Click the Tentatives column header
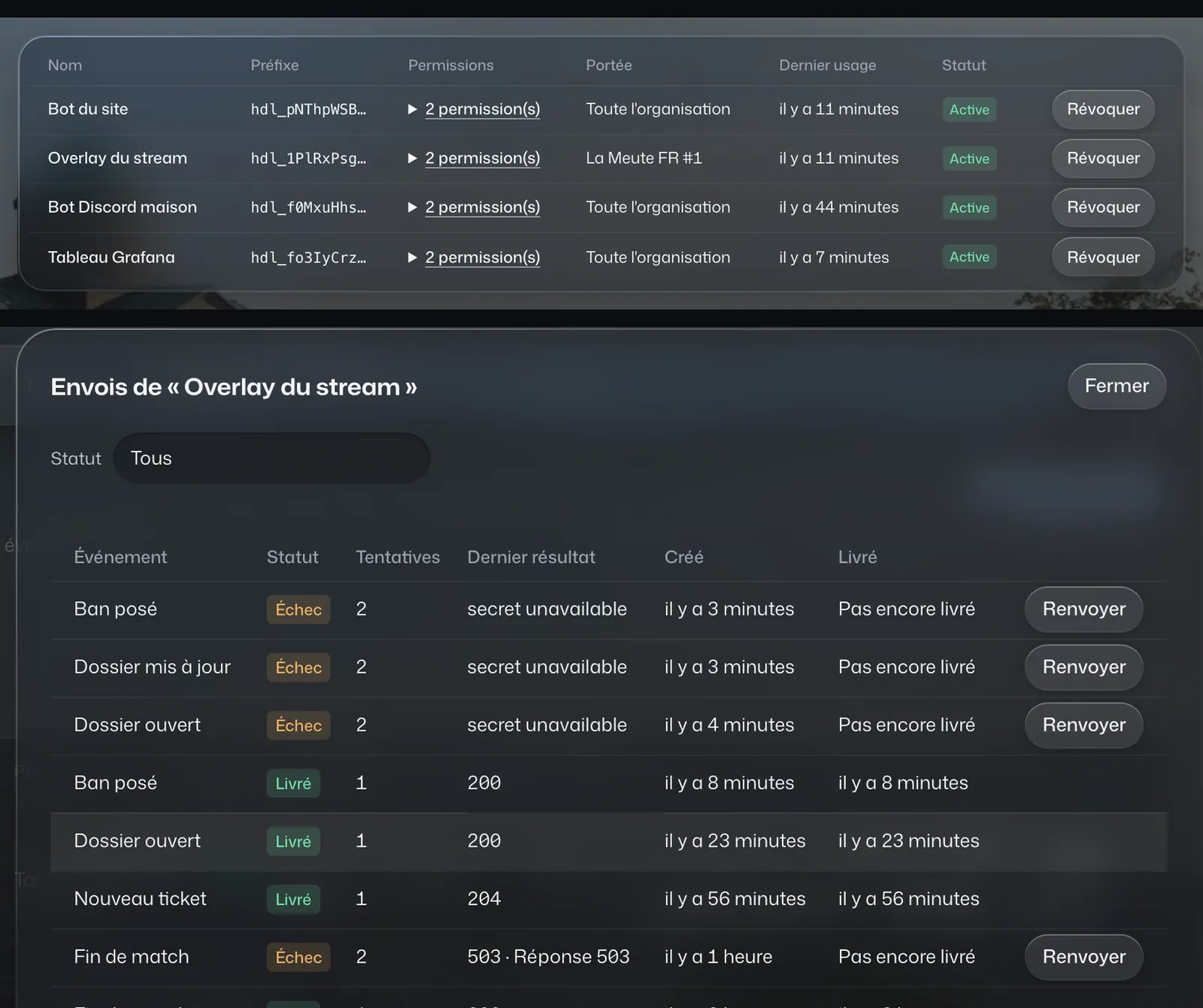 (398, 557)
